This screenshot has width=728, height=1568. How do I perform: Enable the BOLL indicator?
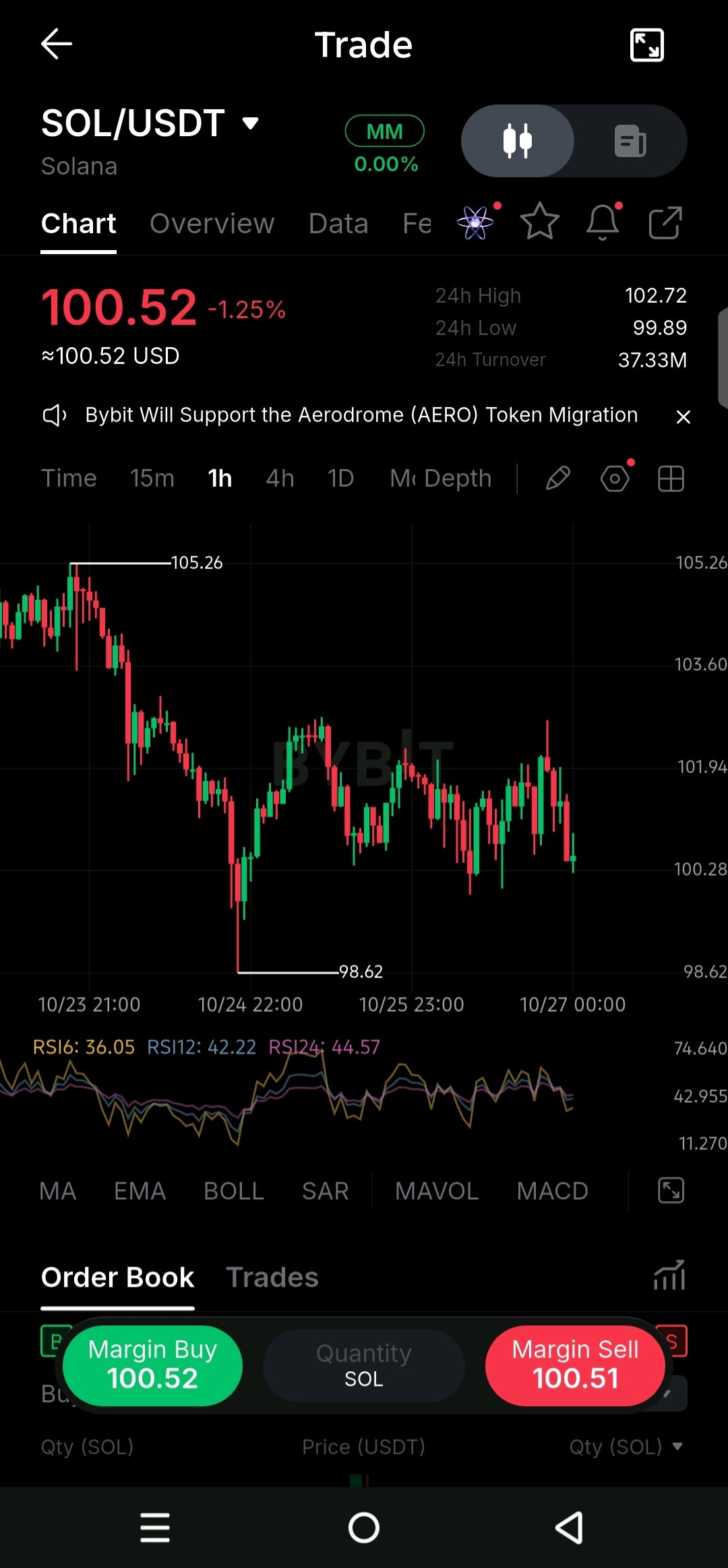(234, 1191)
